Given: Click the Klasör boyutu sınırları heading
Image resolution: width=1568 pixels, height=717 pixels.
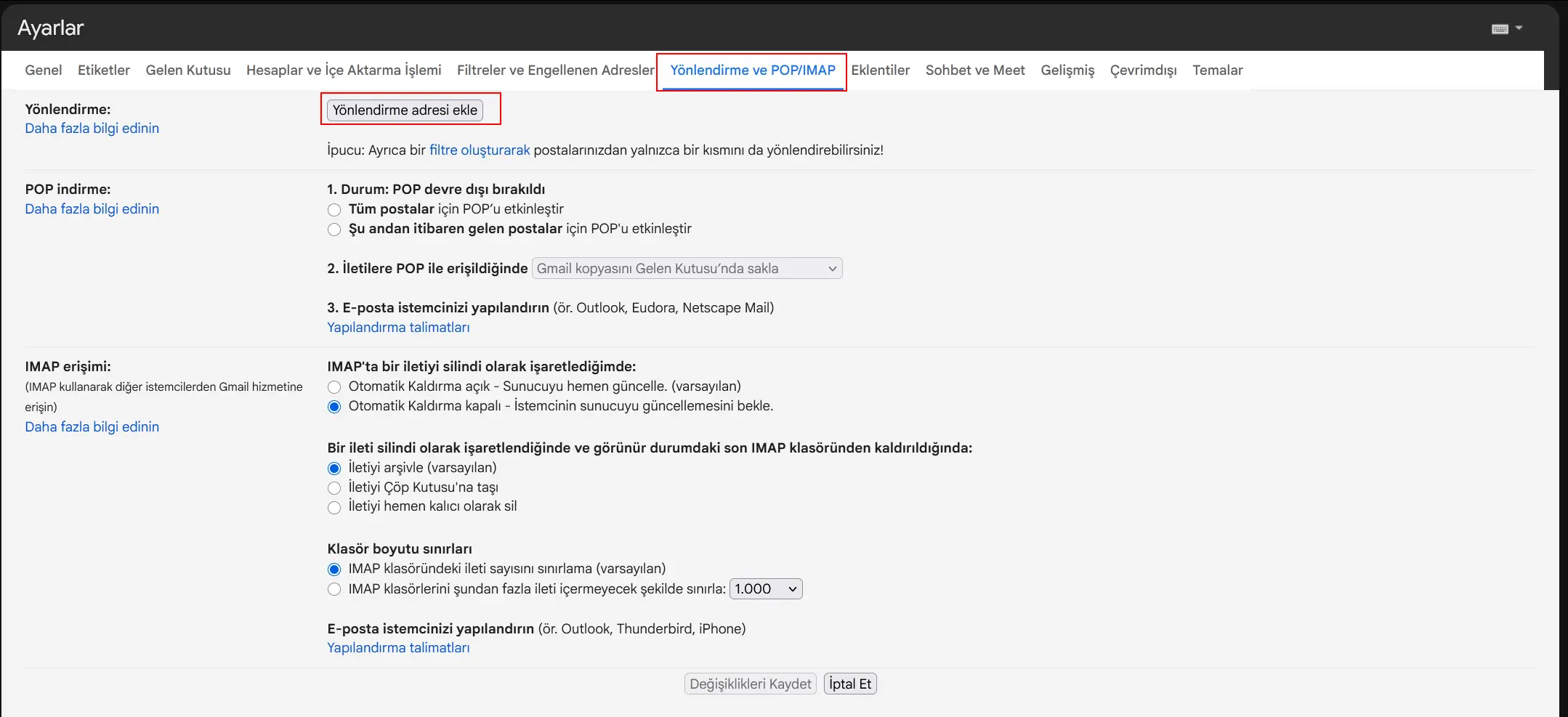Looking at the screenshot, I should (400, 548).
